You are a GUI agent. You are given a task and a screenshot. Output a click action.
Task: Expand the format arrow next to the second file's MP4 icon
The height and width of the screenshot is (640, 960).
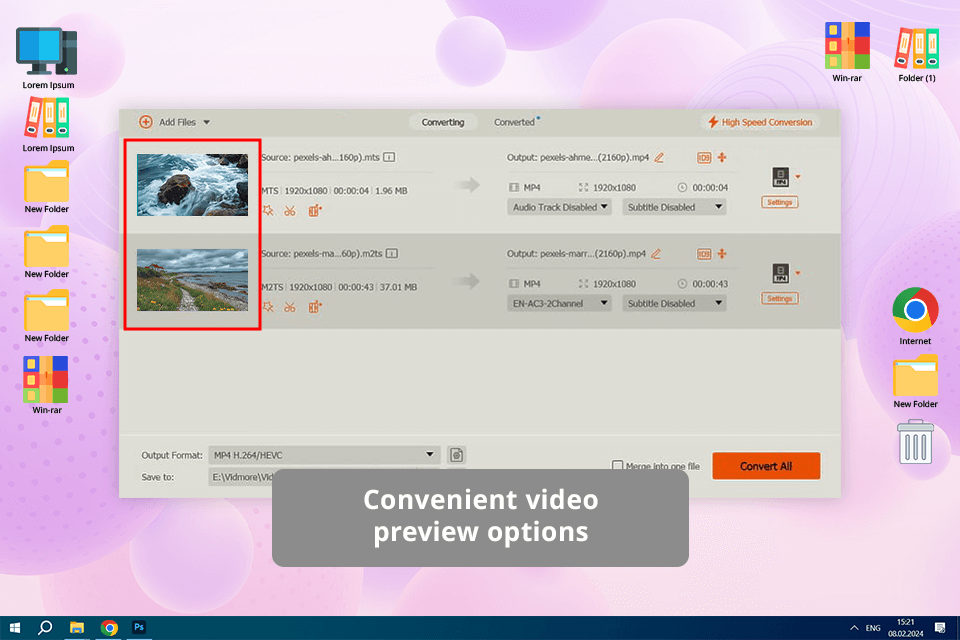(x=798, y=273)
